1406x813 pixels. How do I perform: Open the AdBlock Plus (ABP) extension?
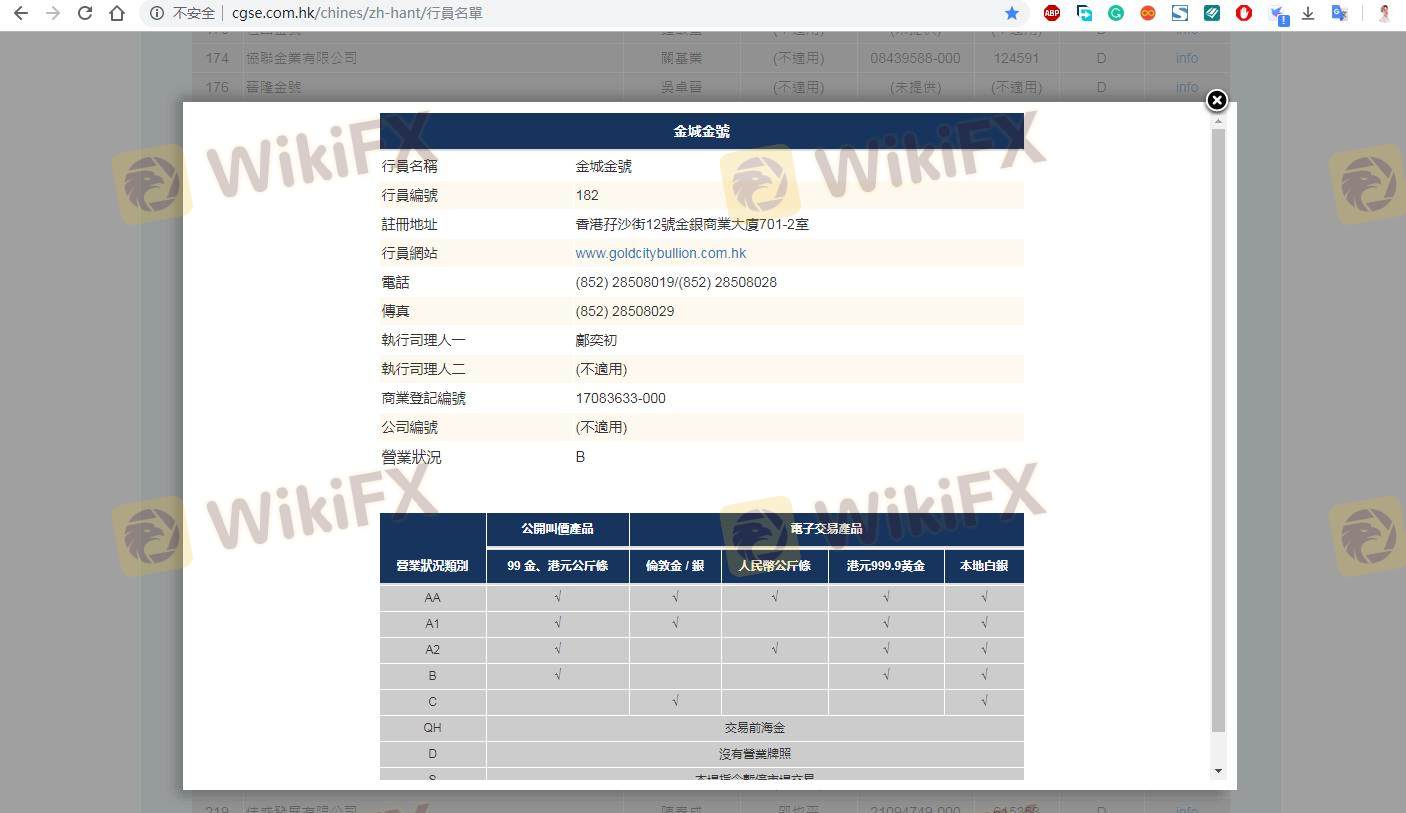pyautogui.click(x=1051, y=13)
